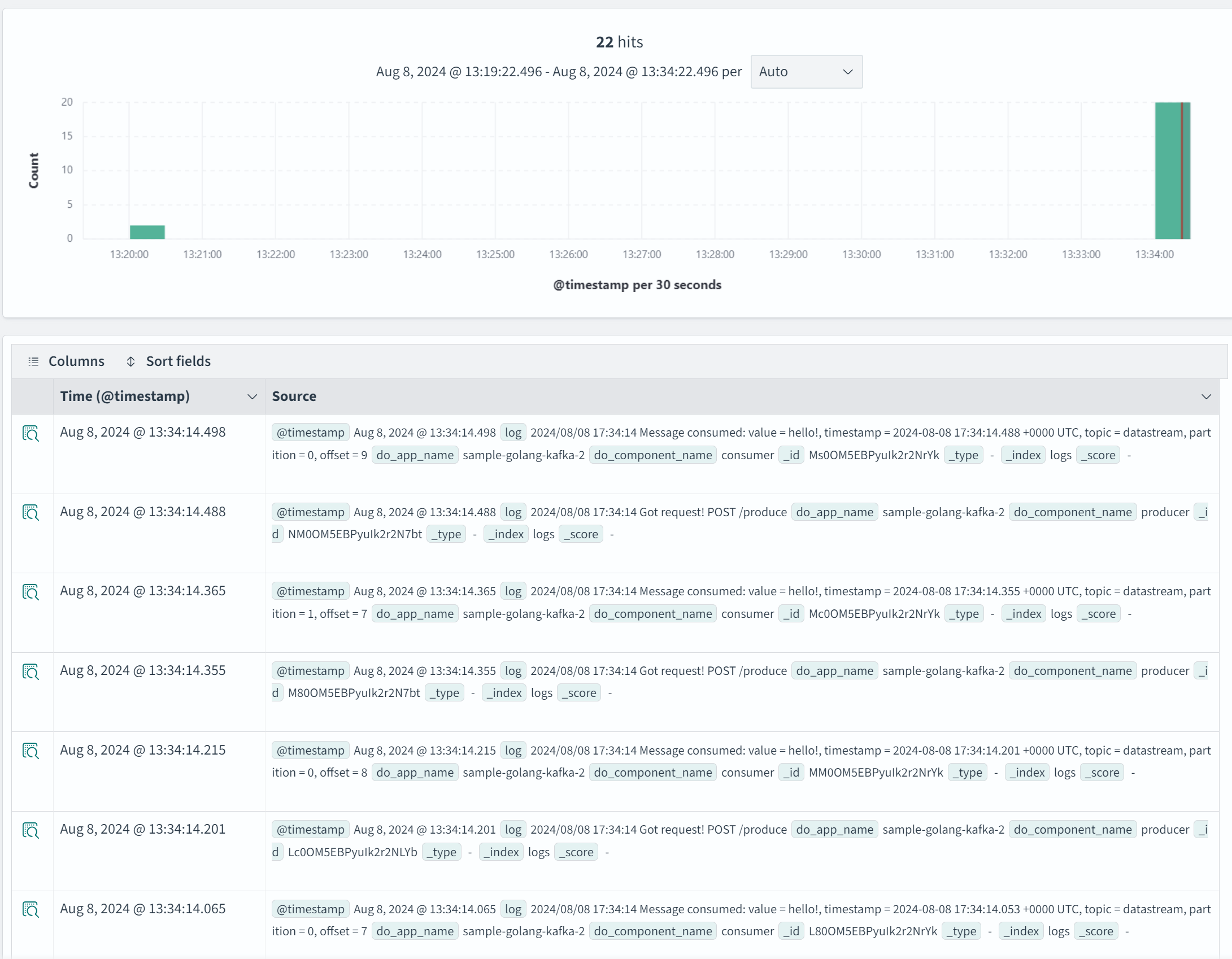Click the first row's sample-golang-kafka-2 value
Screen dimensions: 1232x959
523,455
